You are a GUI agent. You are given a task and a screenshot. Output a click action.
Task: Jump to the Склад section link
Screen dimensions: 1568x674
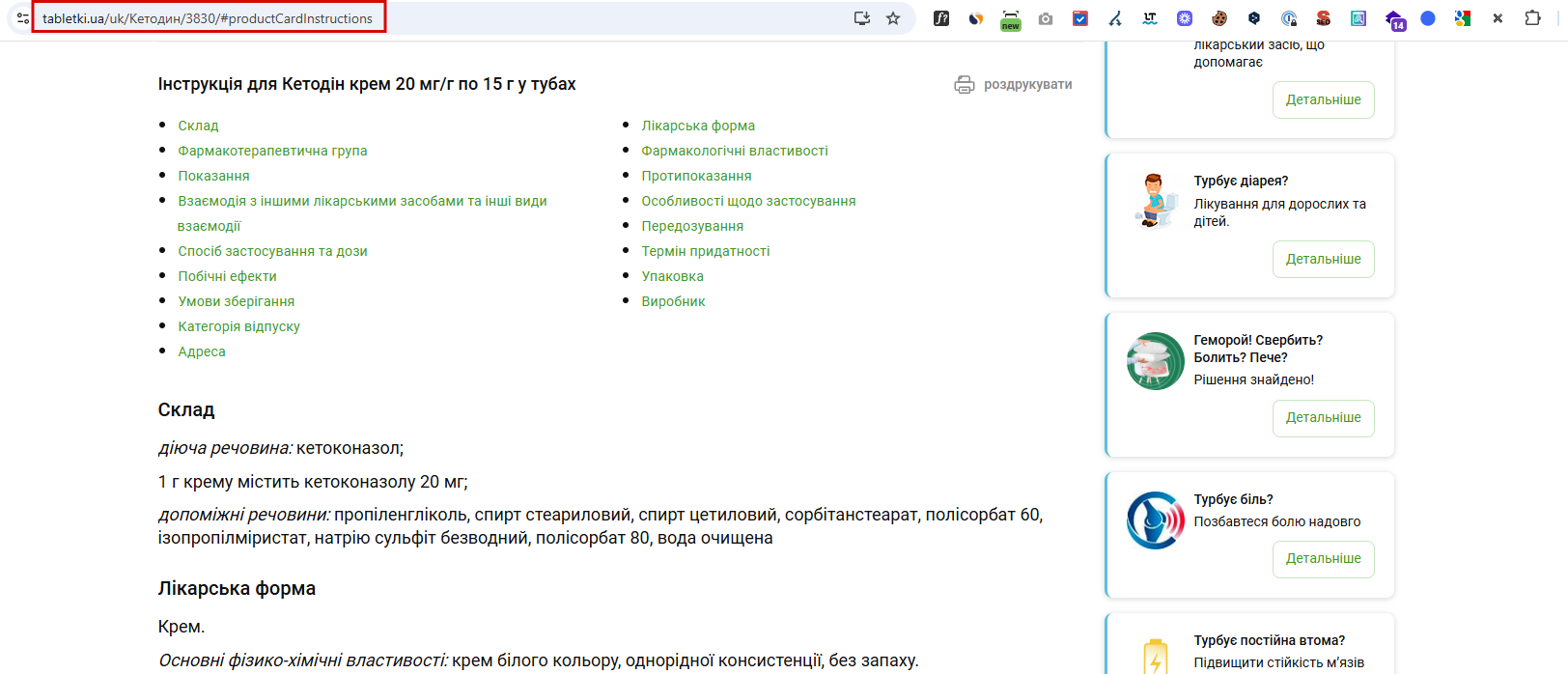(x=198, y=126)
